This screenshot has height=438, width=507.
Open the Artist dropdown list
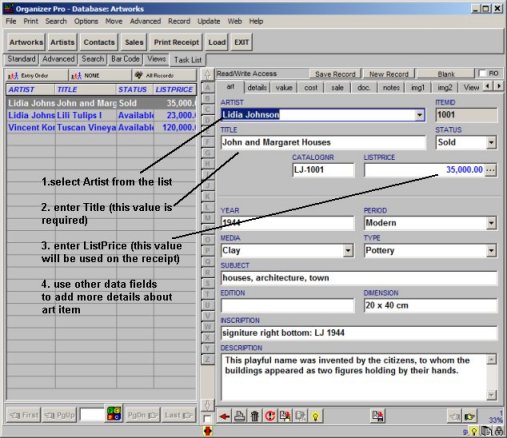click(x=419, y=115)
